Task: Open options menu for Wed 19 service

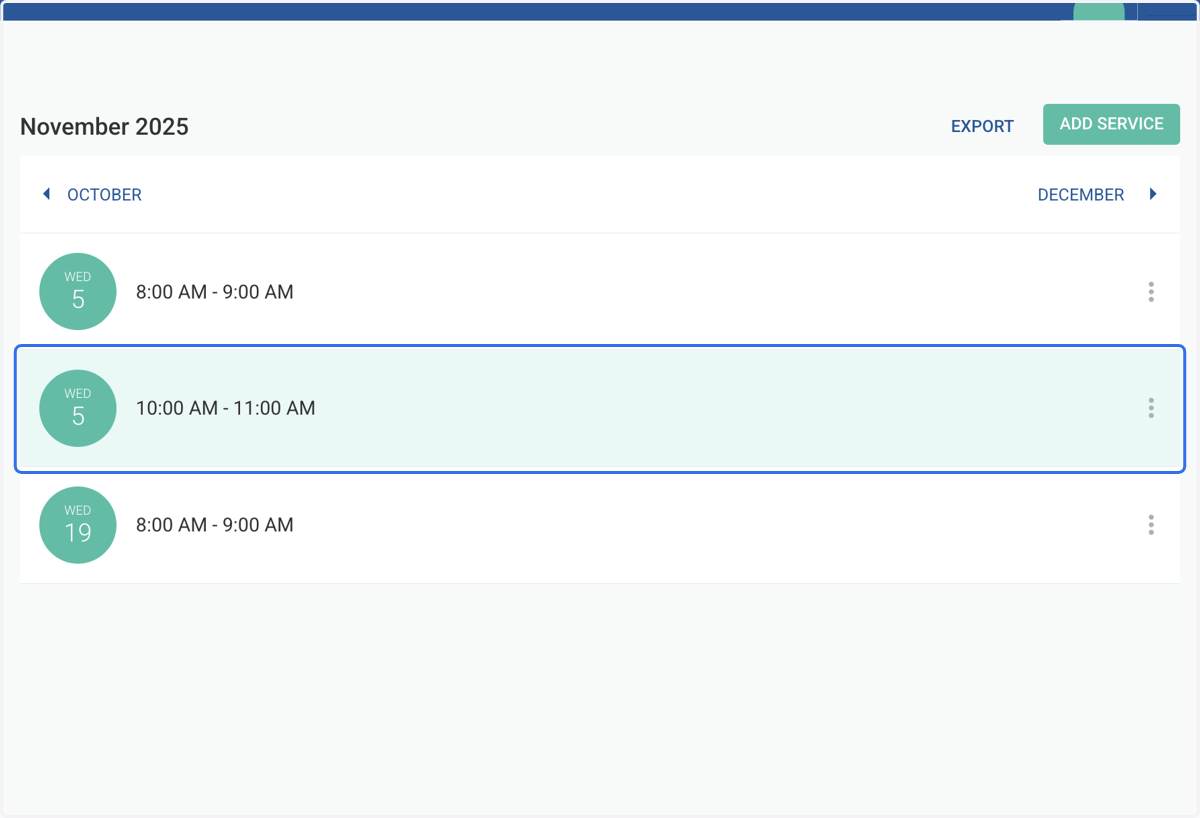Action: [x=1151, y=525]
